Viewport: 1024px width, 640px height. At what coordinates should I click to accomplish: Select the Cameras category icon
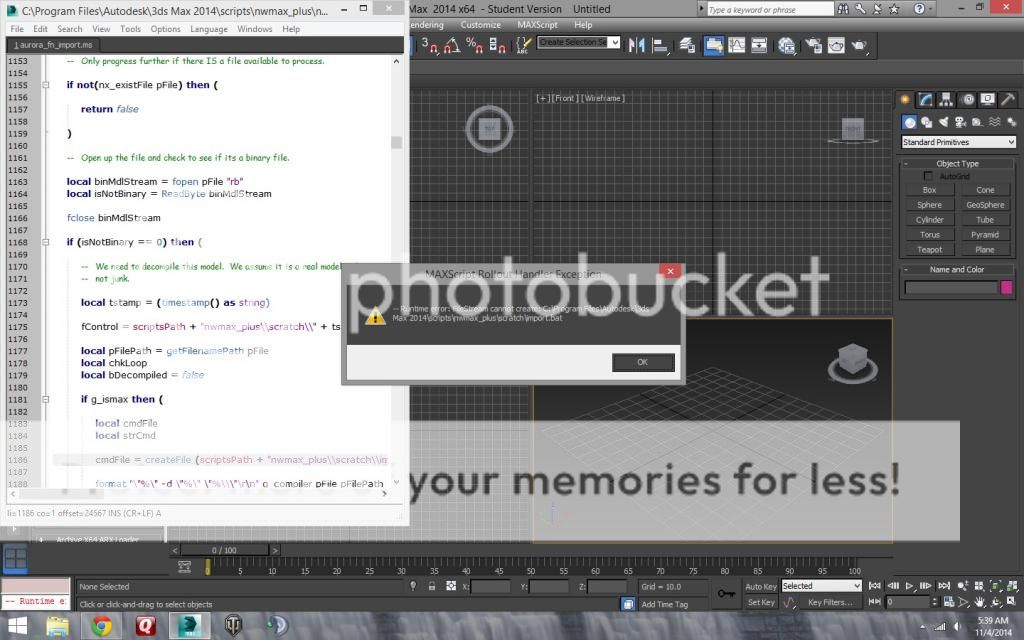961,122
